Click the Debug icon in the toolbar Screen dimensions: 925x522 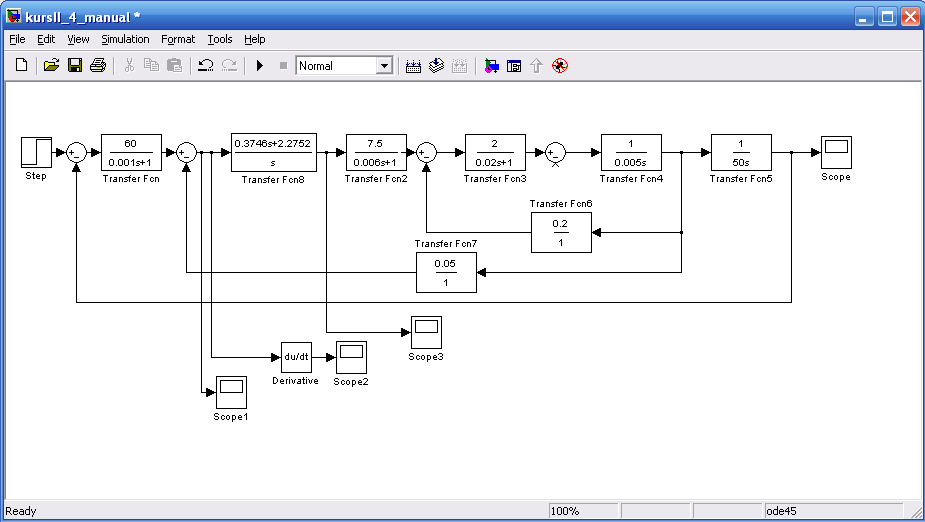(560, 66)
